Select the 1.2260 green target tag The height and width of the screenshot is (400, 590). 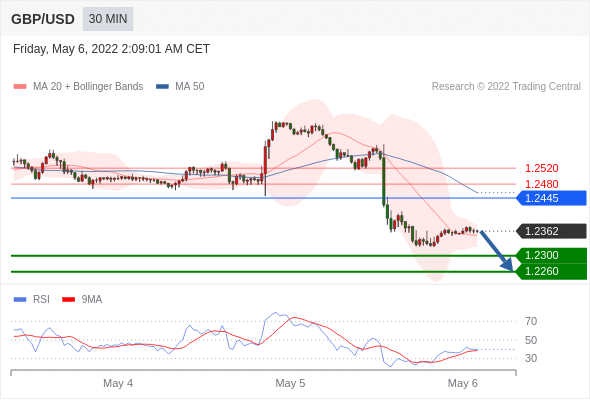[551, 271]
